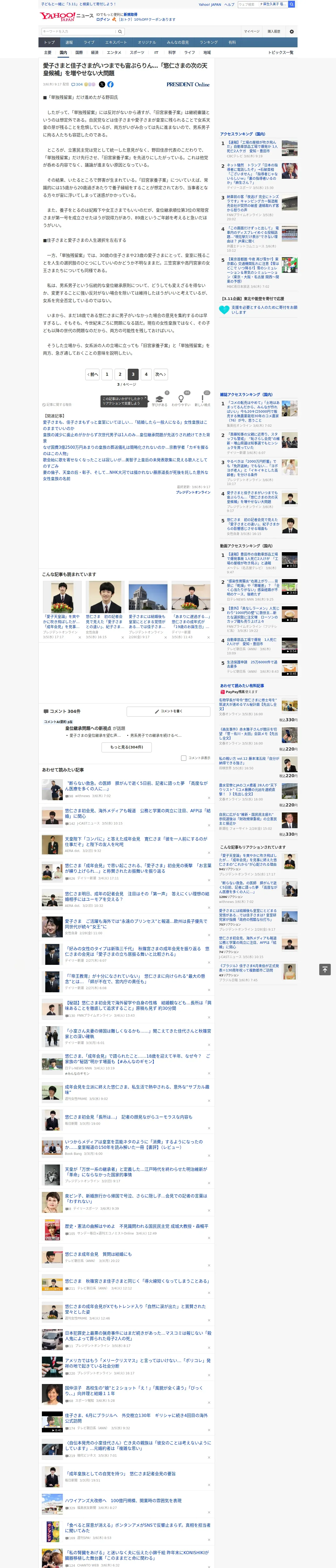The height and width of the screenshot is (1568, 336).
Task: Click ヘルプ link in header
Action: [229, 4]
